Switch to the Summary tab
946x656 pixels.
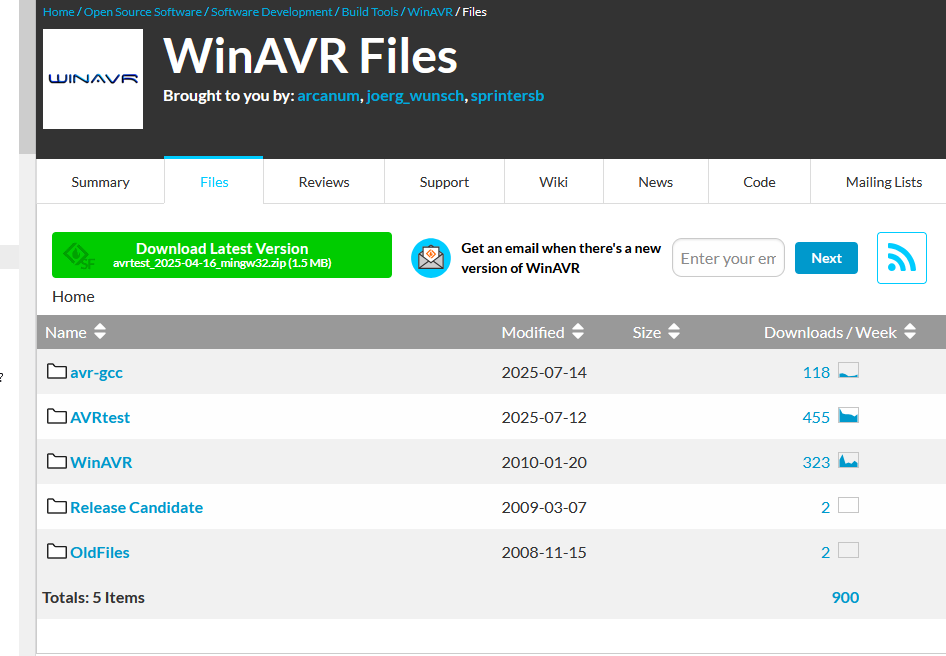pos(100,182)
